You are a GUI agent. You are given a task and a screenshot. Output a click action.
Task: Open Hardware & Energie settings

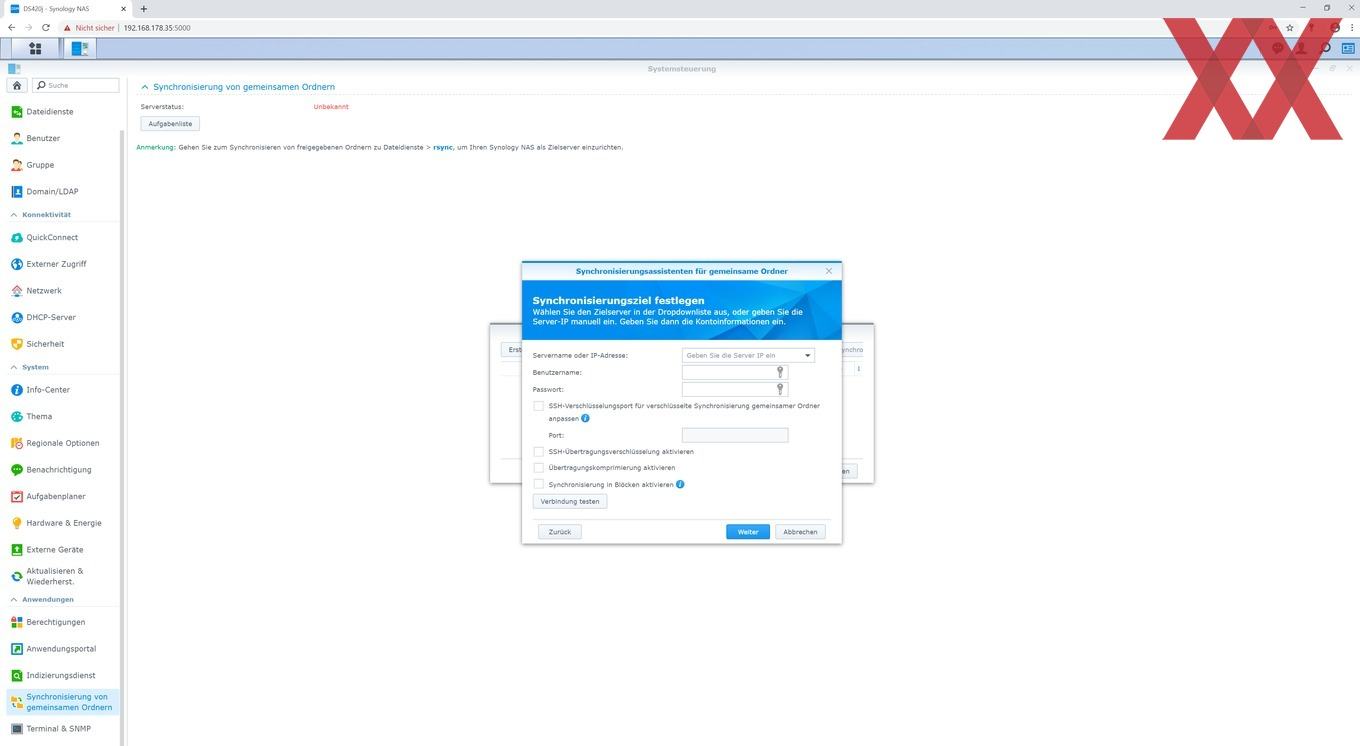[x=62, y=523]
